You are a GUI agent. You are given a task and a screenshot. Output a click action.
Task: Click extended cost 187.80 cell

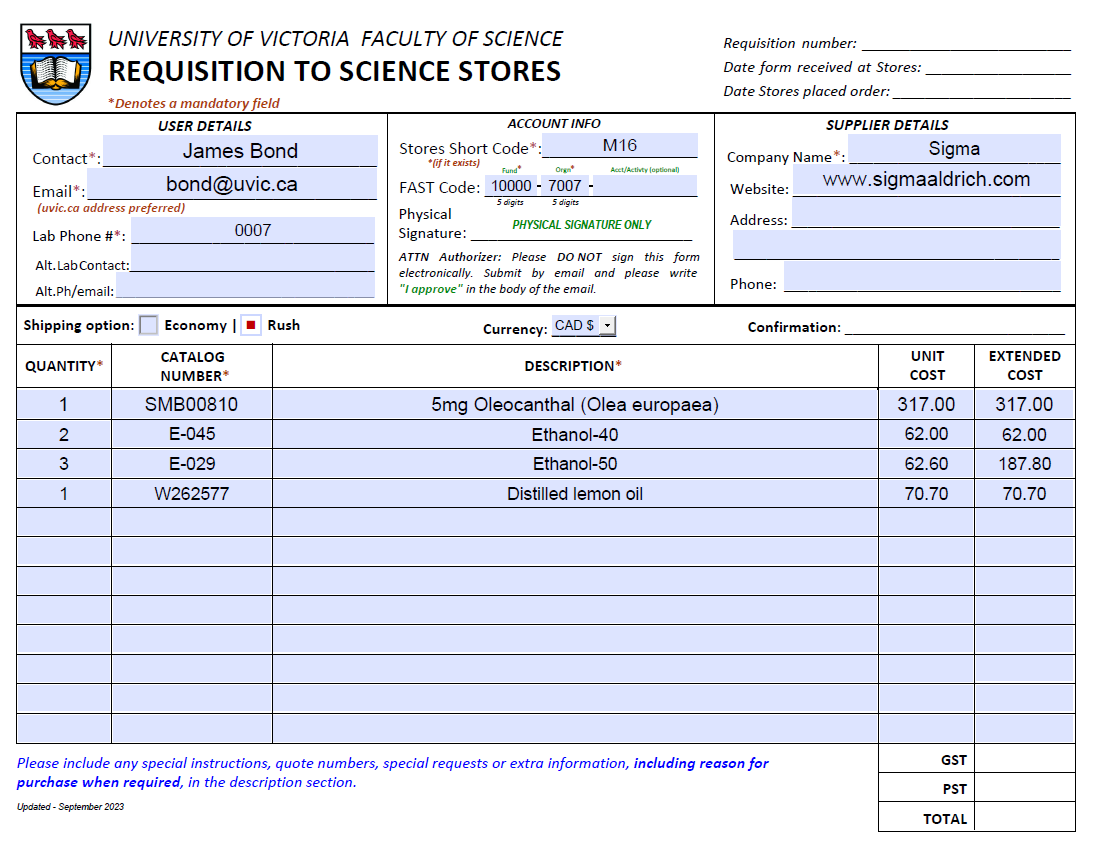1024,464
